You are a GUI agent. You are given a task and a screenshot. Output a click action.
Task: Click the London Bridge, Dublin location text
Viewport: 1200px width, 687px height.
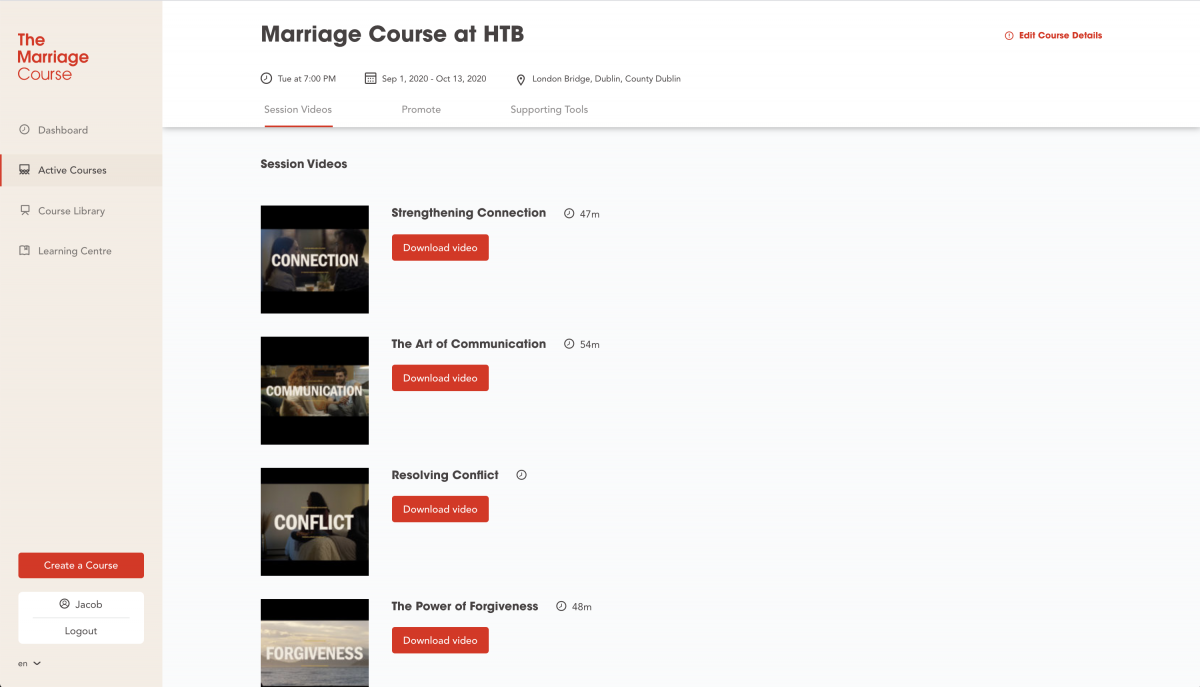pos(606,79)
